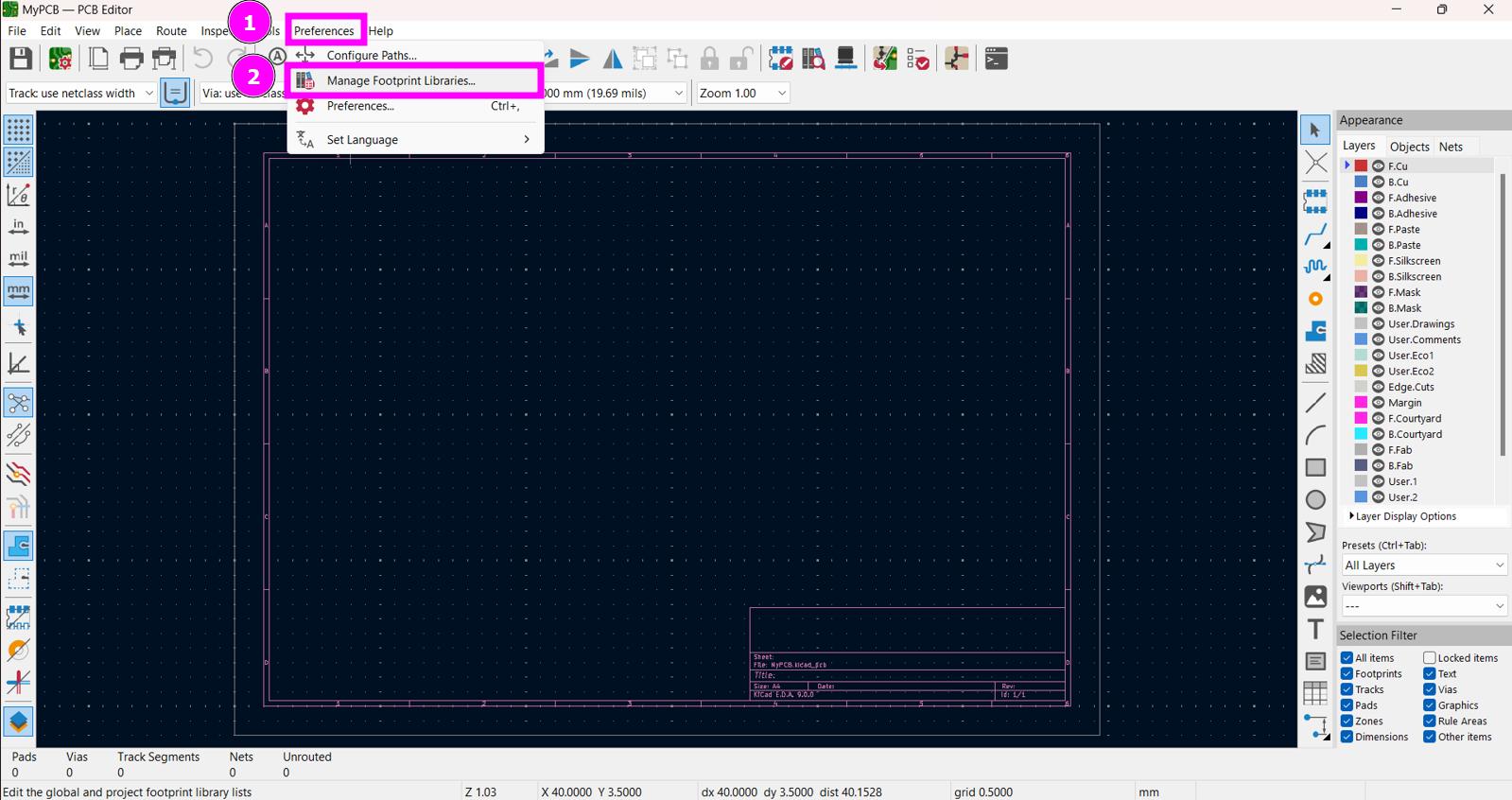Switch units to inches
Image resolution: width=1512 pixels, height=800 pixels.
(18, 227)
